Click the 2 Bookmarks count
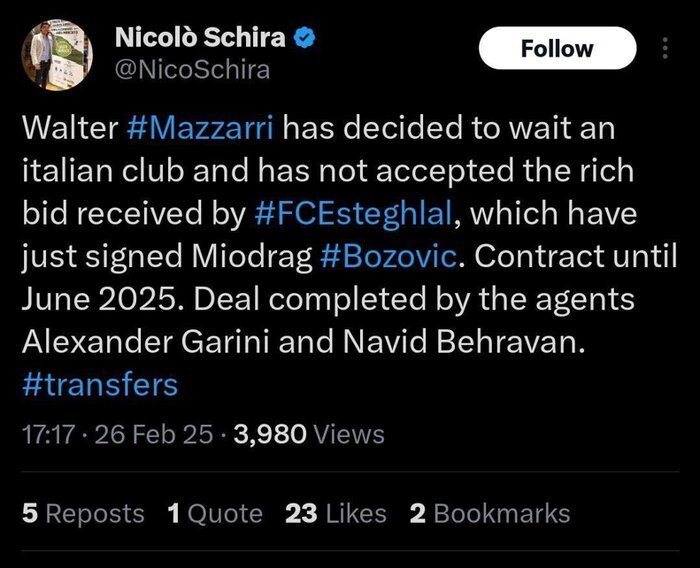Screen dimensions: 700x568 490,514
